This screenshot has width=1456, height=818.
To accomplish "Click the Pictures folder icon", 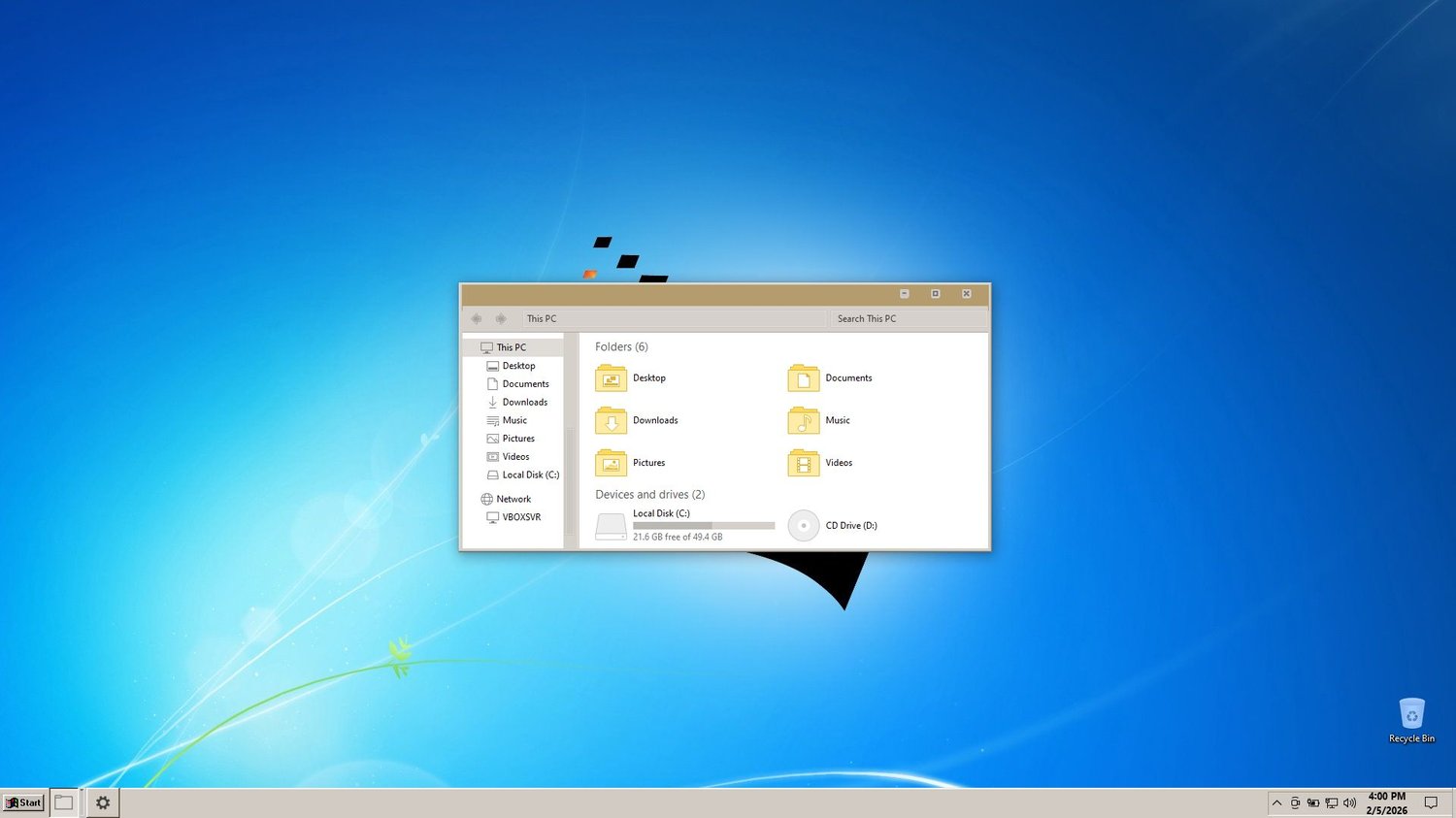I will pyautogui.click(x=611, y=463).
